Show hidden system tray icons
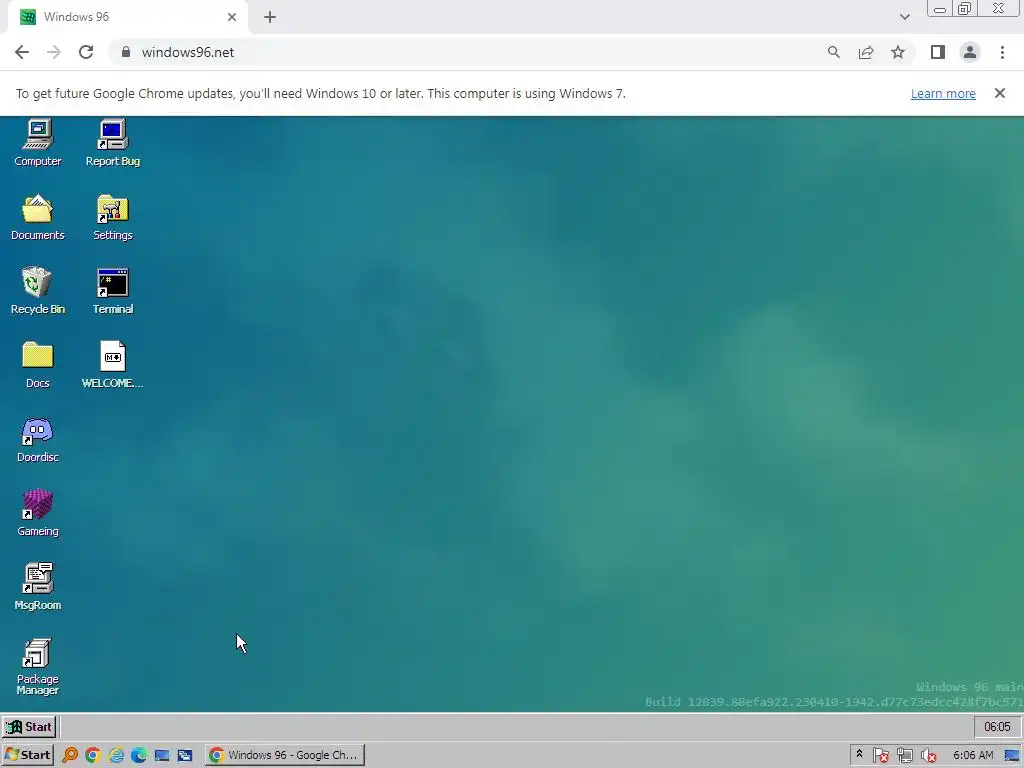 click(x=859, y=754)
